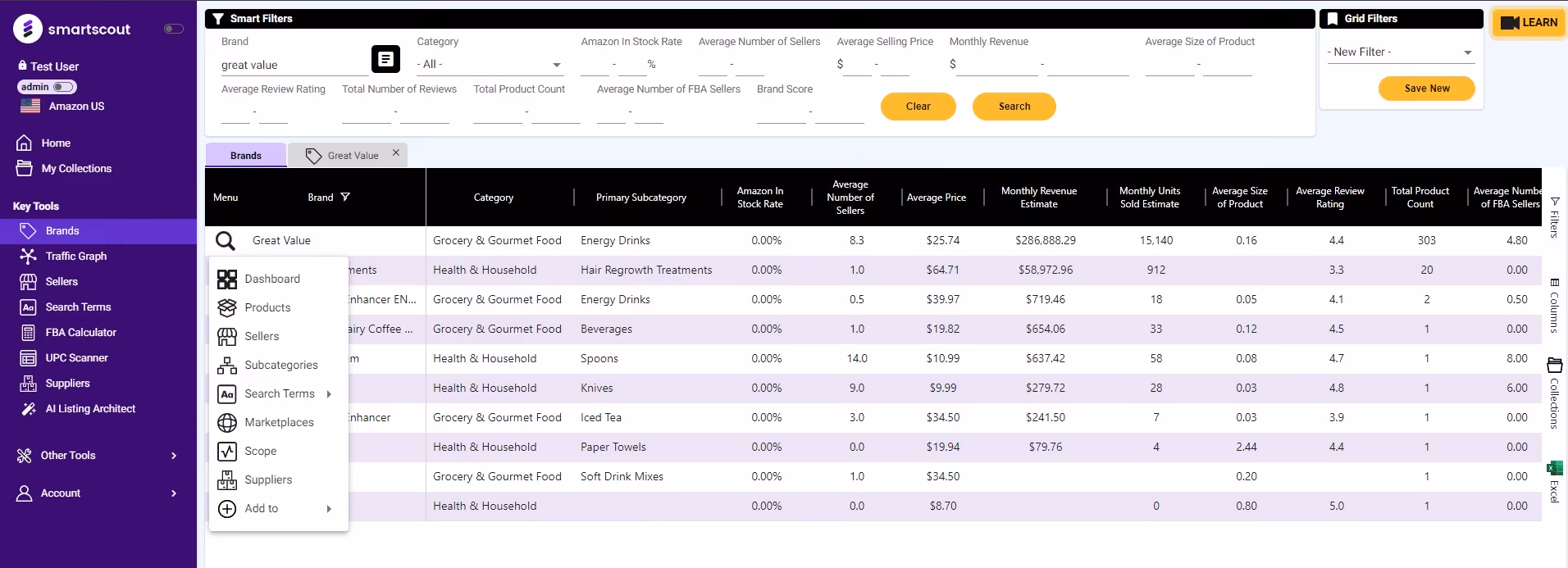Click the Great Value brand cell
Screen dimensions: 1568x568
281,241
